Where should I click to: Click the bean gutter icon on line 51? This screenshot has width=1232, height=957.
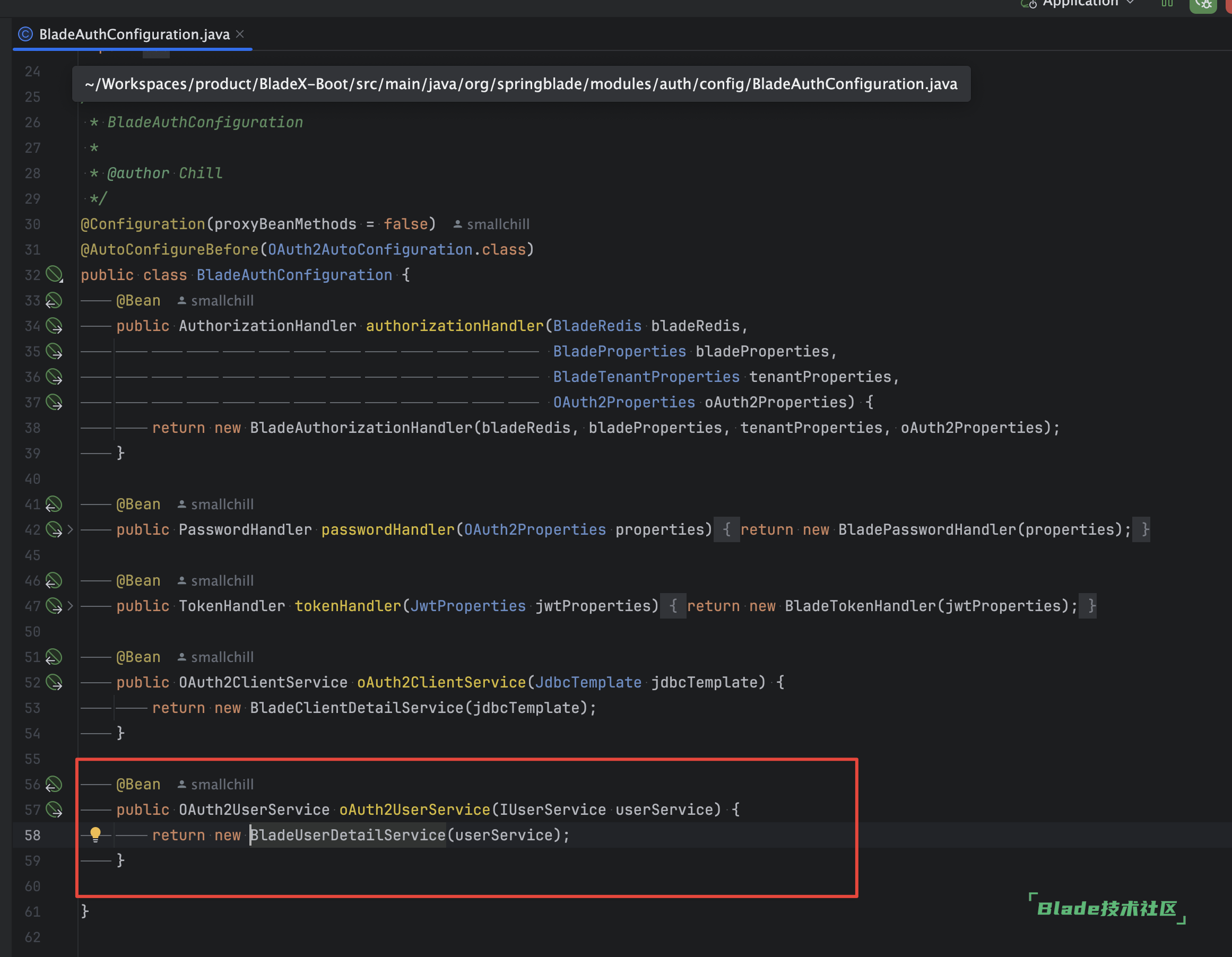point(54,657)
